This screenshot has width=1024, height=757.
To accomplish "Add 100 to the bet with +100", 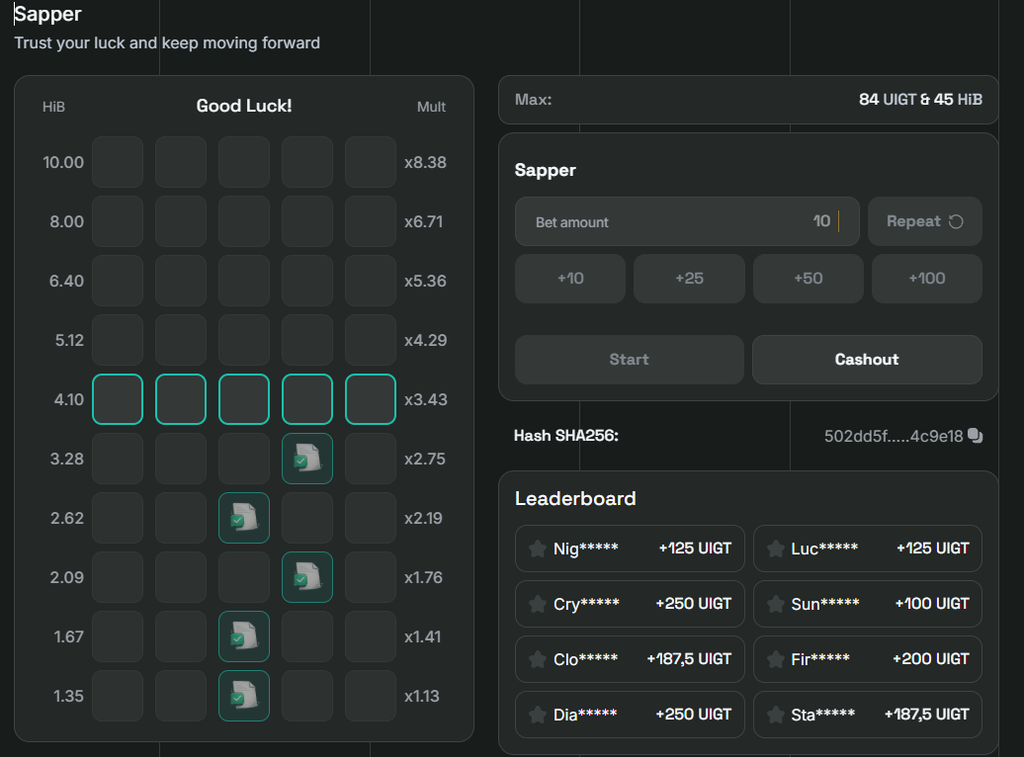I will pos(927,278).
